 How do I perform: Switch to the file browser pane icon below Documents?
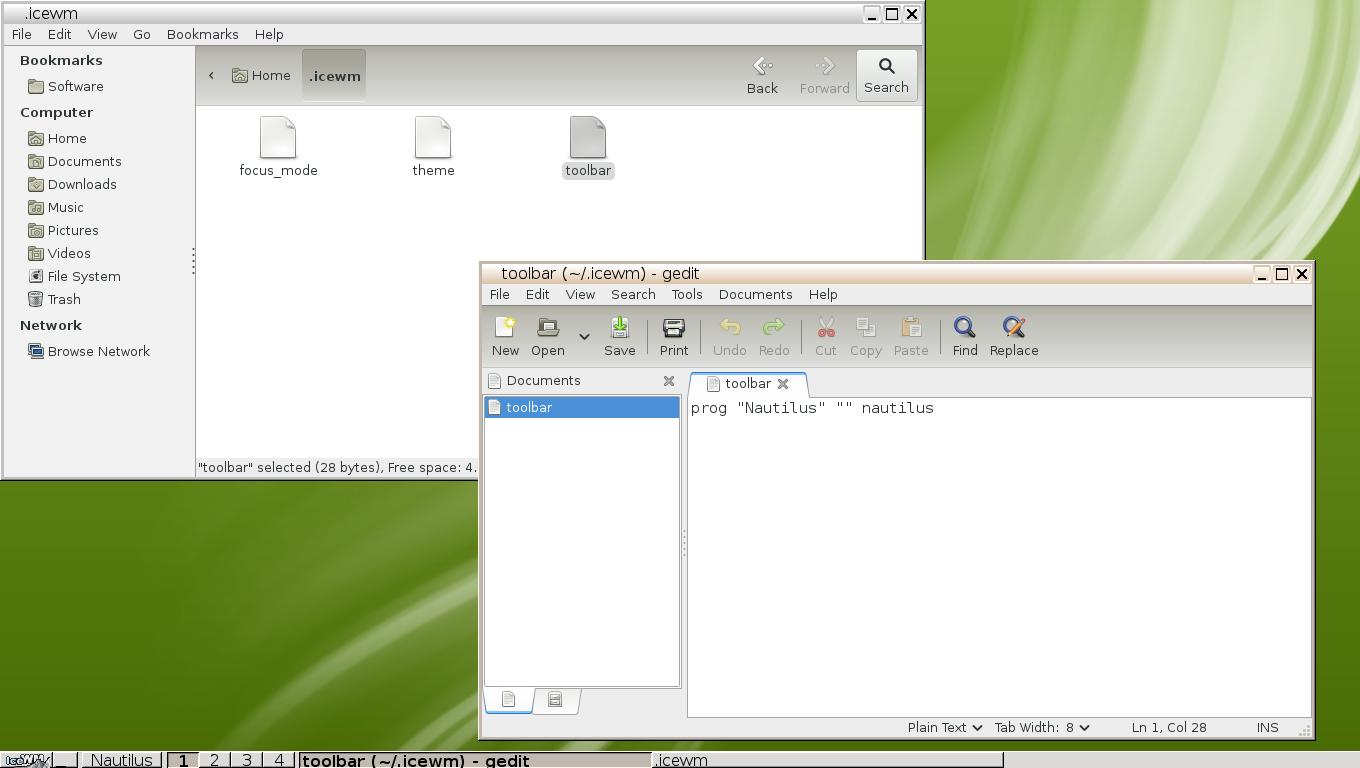[x=554, y=700]
